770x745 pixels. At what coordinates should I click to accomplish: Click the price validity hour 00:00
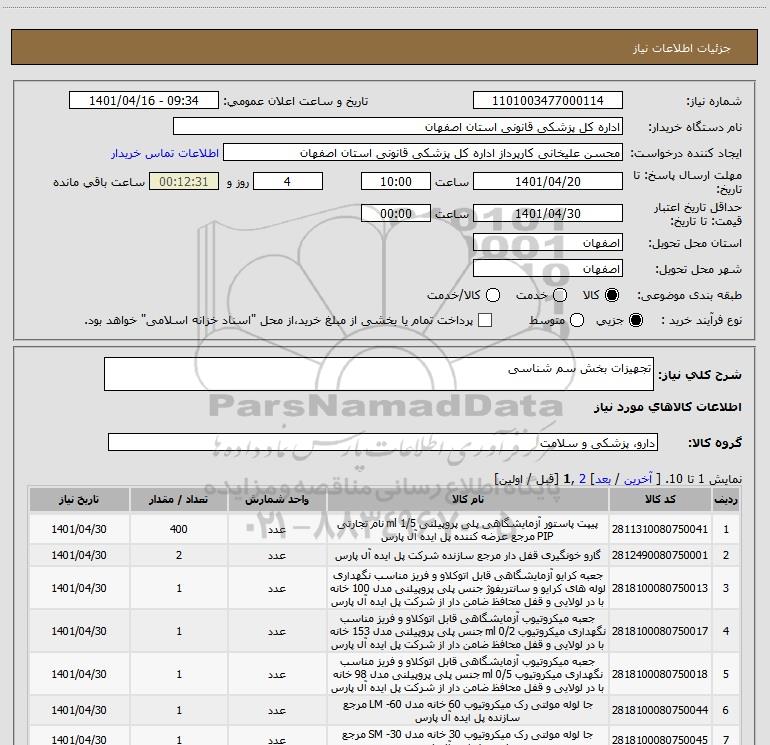(396, 213)
